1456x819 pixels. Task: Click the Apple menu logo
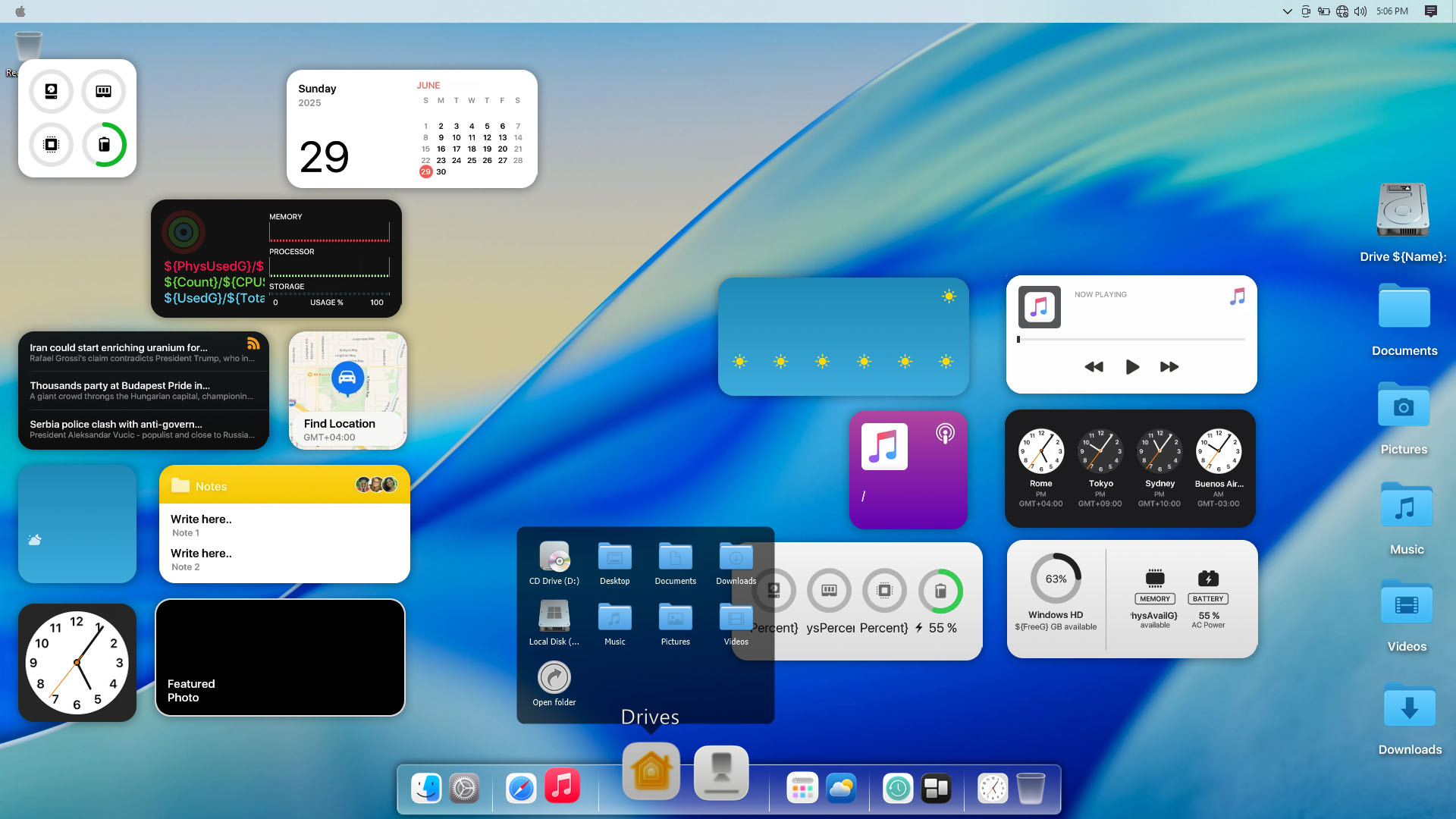click(x=20, y=11)
